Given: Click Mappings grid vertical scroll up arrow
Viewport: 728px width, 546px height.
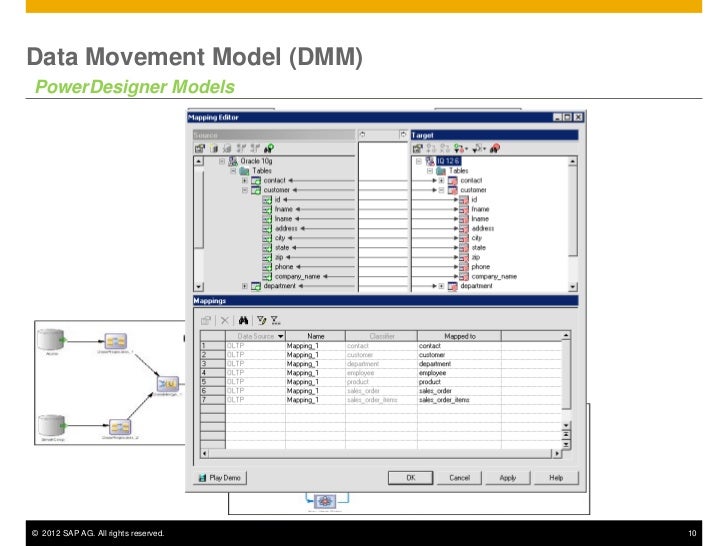Looking at the screenshot, I should tap(566, 335).
